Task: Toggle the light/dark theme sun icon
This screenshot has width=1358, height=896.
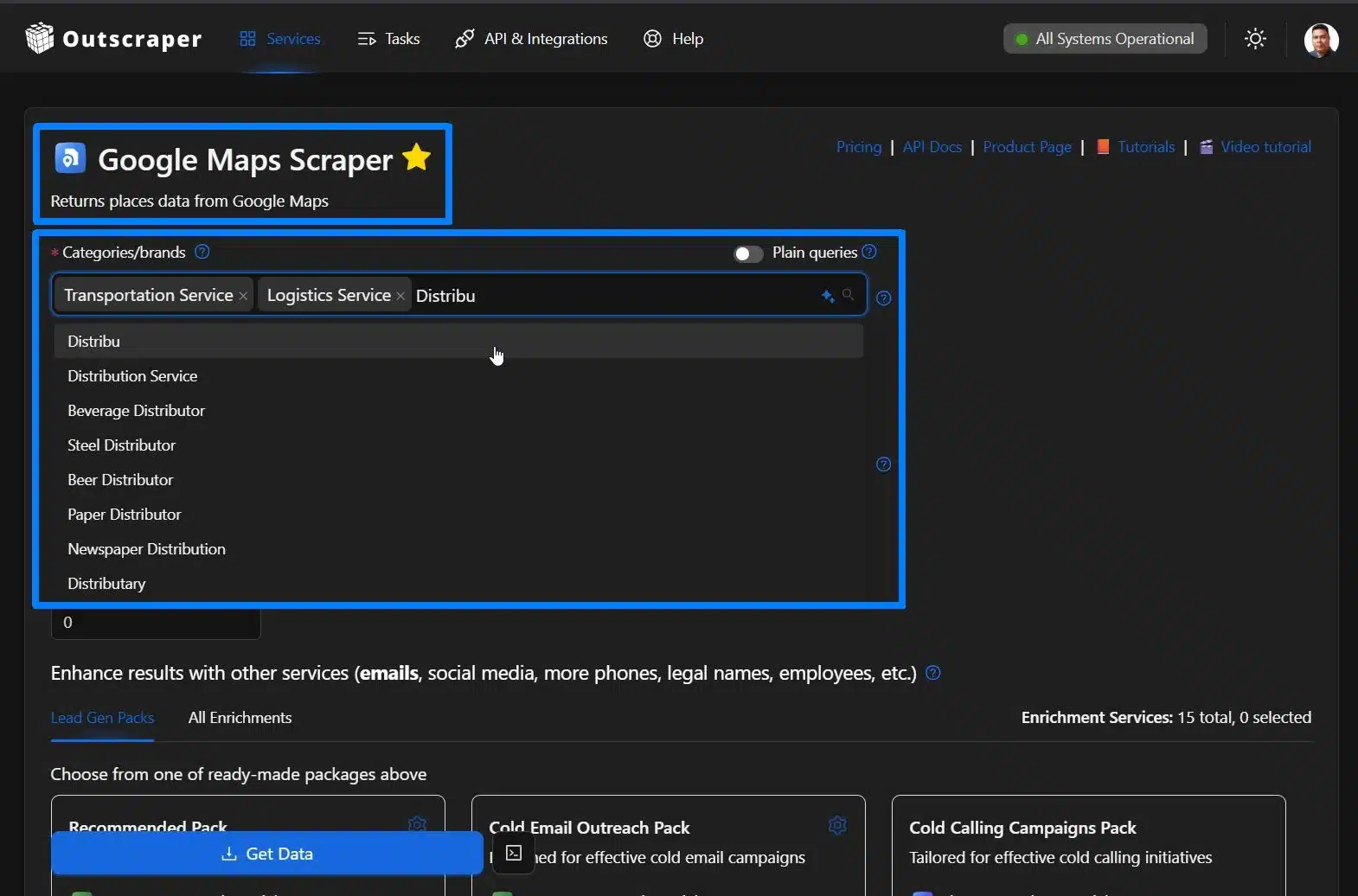Action: 1255,39
